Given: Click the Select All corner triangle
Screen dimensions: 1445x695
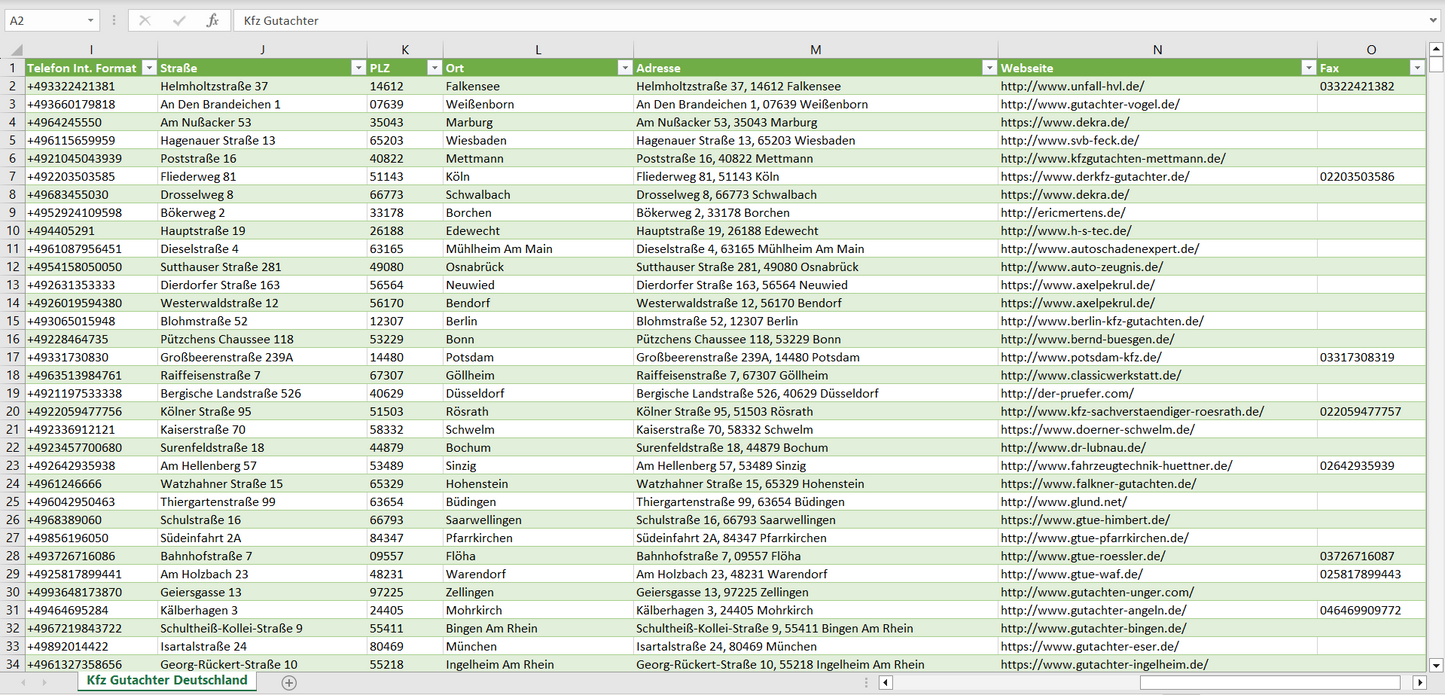Looking at the screenshot, I should 16,50.
